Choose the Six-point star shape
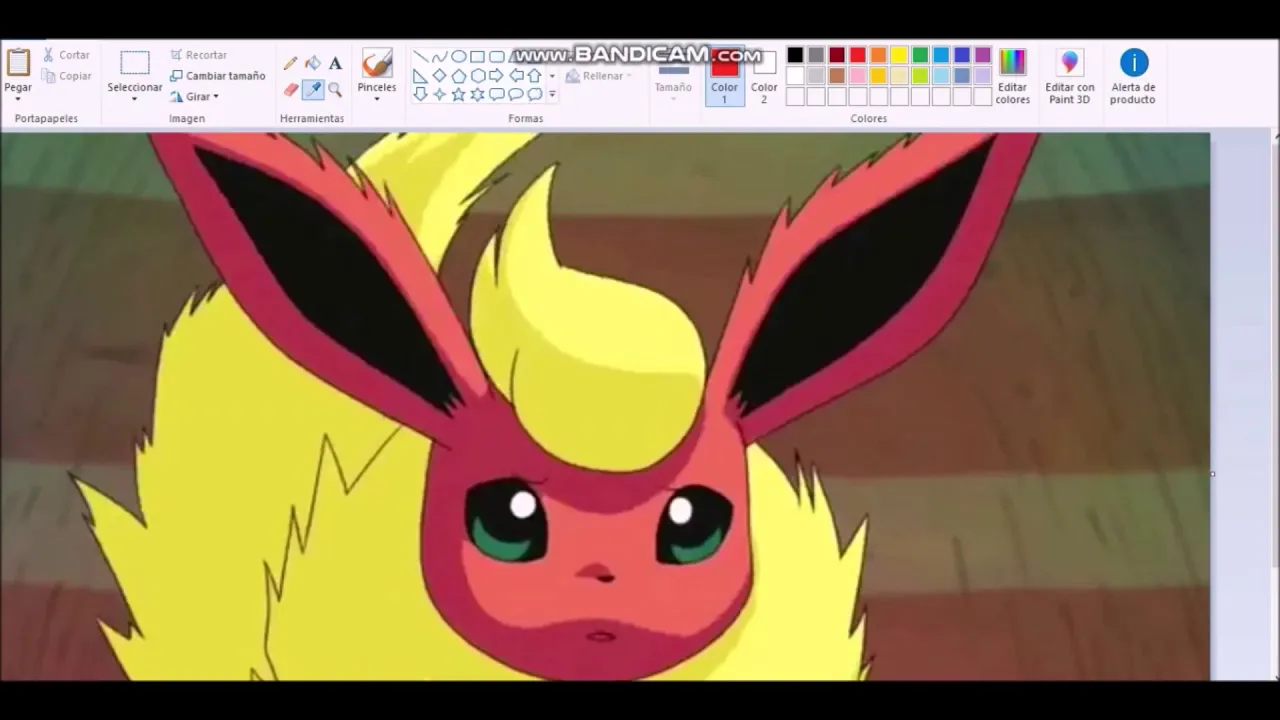Screen dimensions: 1280x720 (x=477, y=94)
